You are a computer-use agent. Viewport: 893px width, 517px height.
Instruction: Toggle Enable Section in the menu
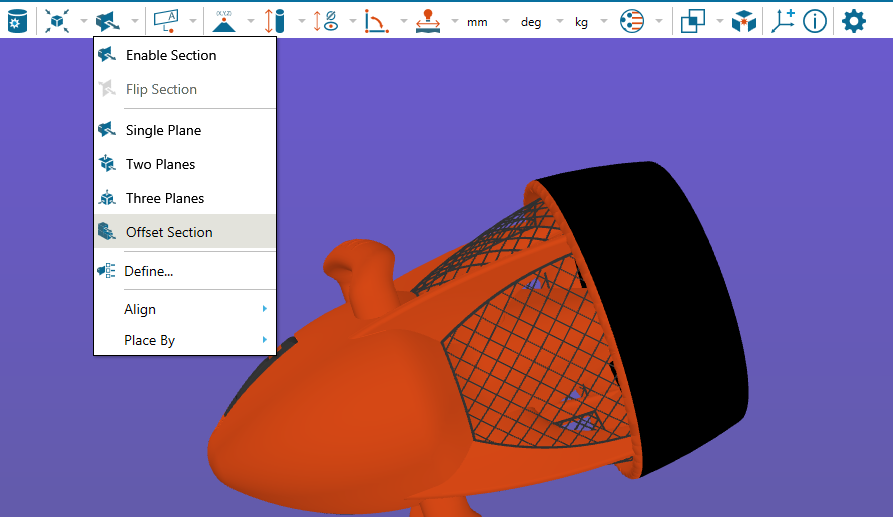coord(170,55)
